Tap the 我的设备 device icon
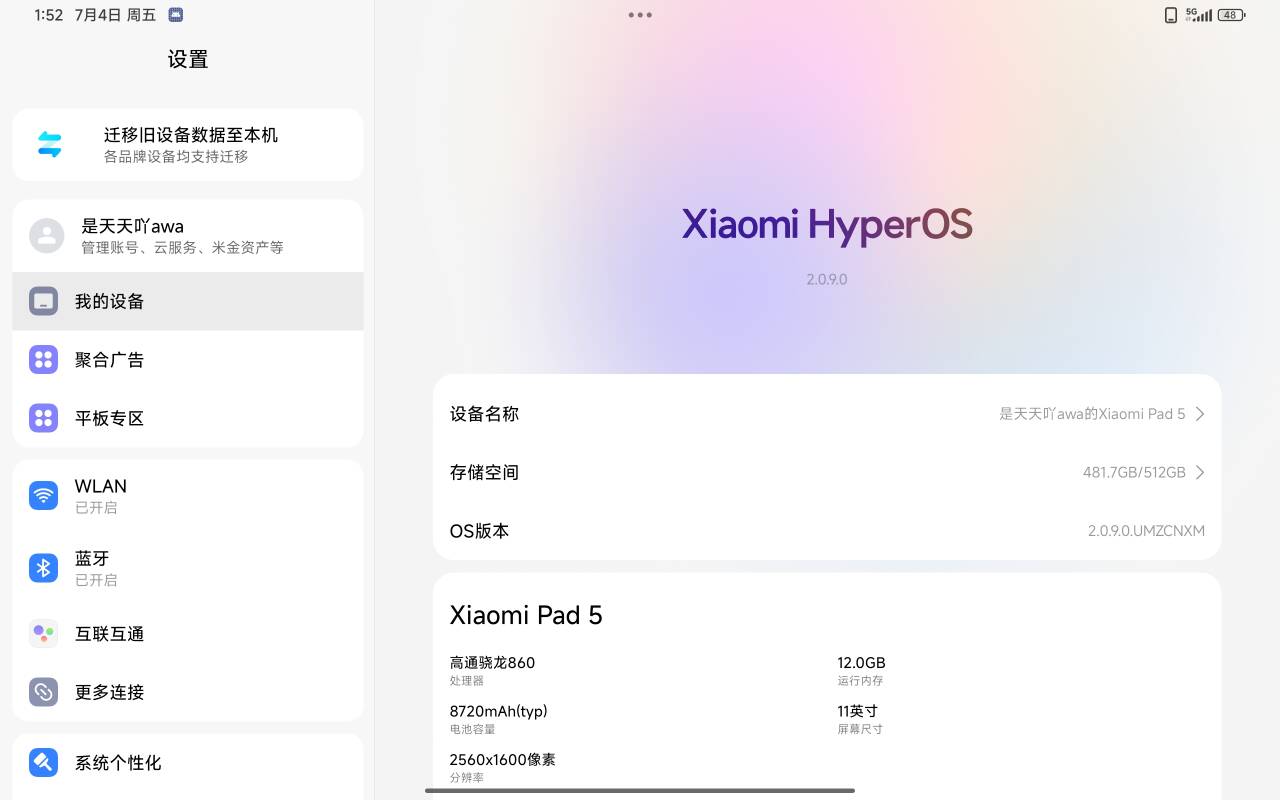Viewport: 1280px width, 800px height. (x=43, y=301)
